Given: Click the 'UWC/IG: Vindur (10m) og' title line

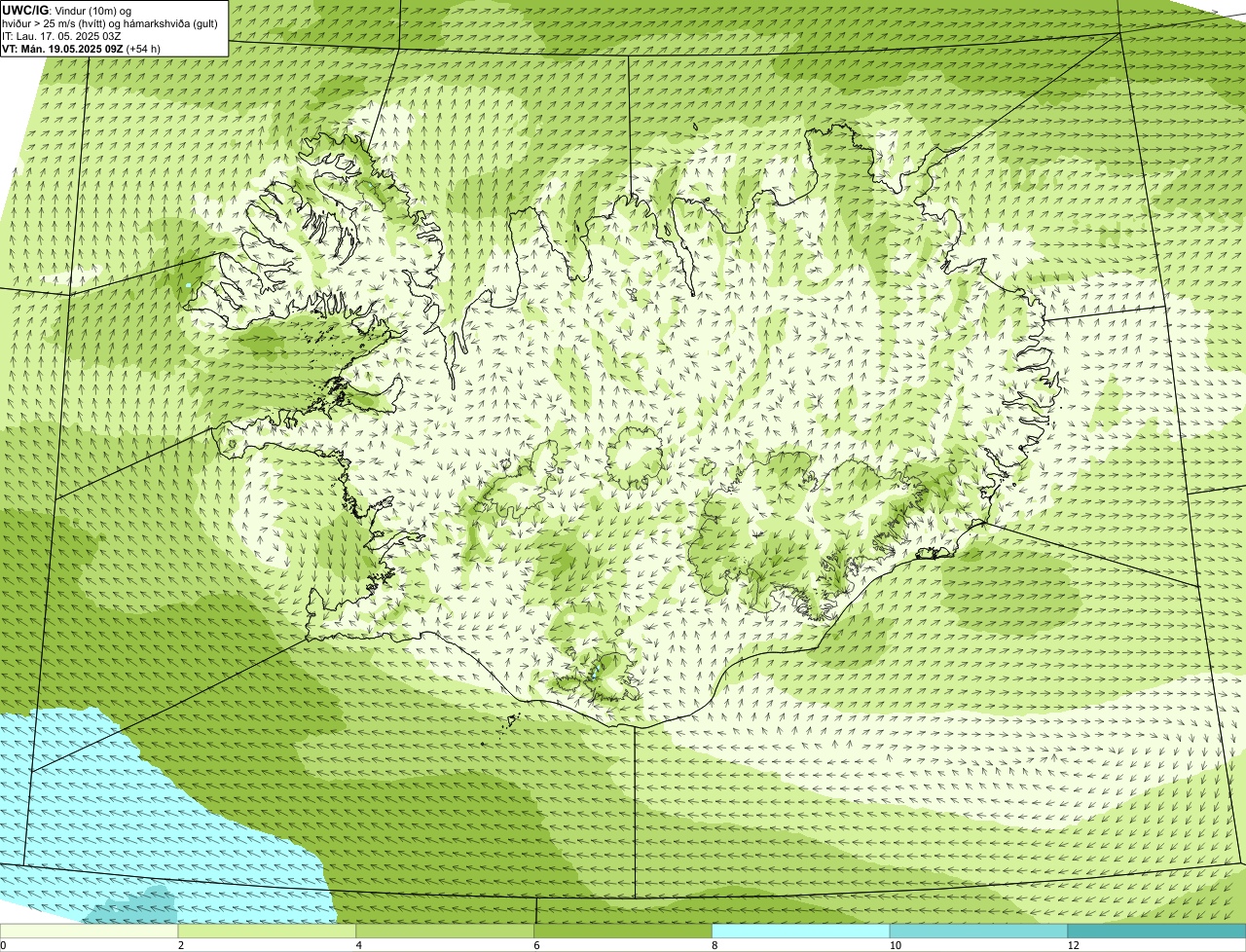Looking at the screenshot, I should (67, 11).
